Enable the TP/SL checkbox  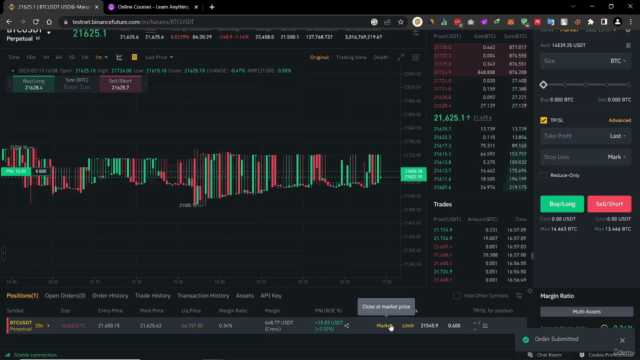pyautogui.click(x=544, y=120)
